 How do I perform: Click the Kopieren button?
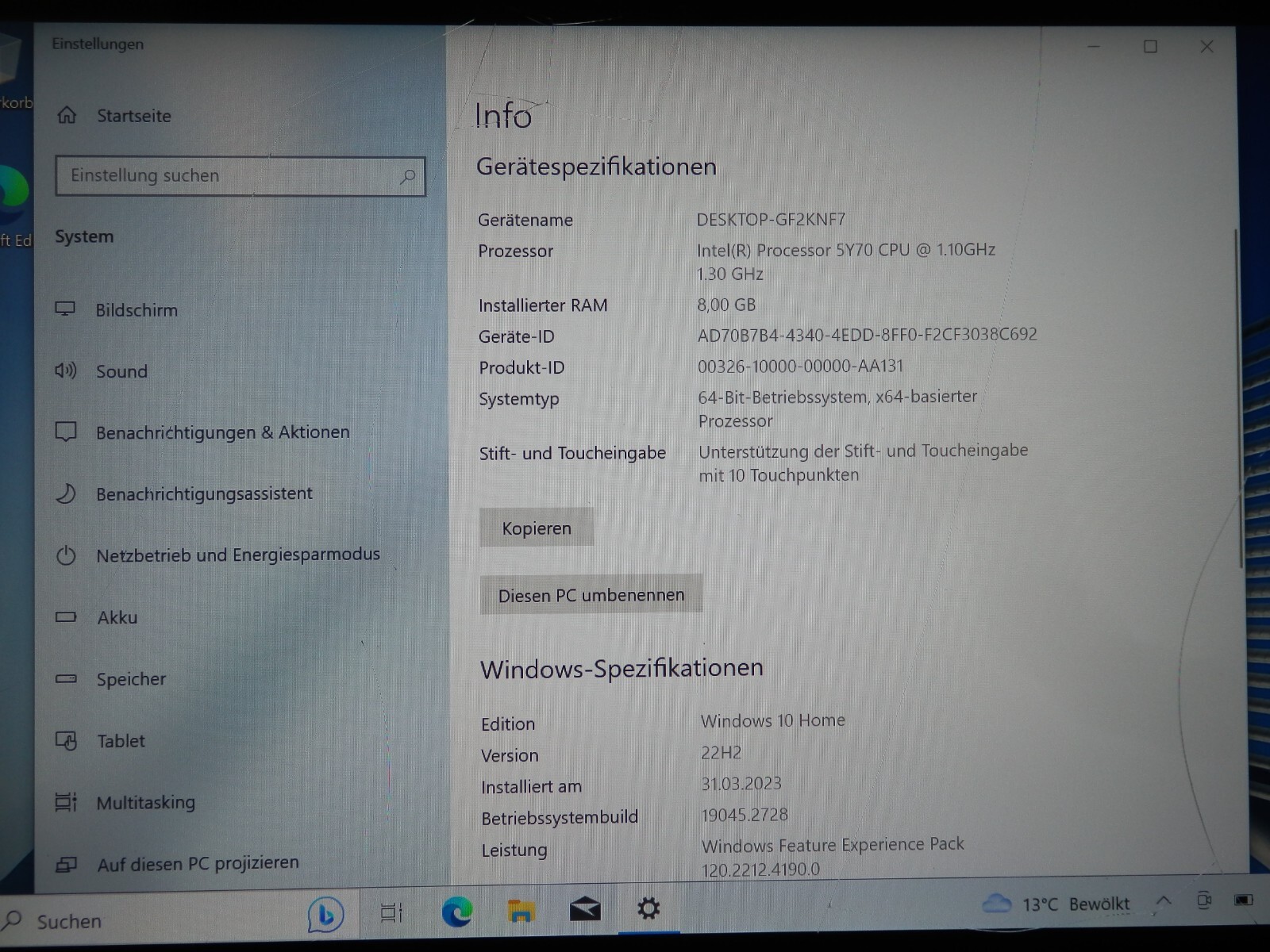coord(537,528)
